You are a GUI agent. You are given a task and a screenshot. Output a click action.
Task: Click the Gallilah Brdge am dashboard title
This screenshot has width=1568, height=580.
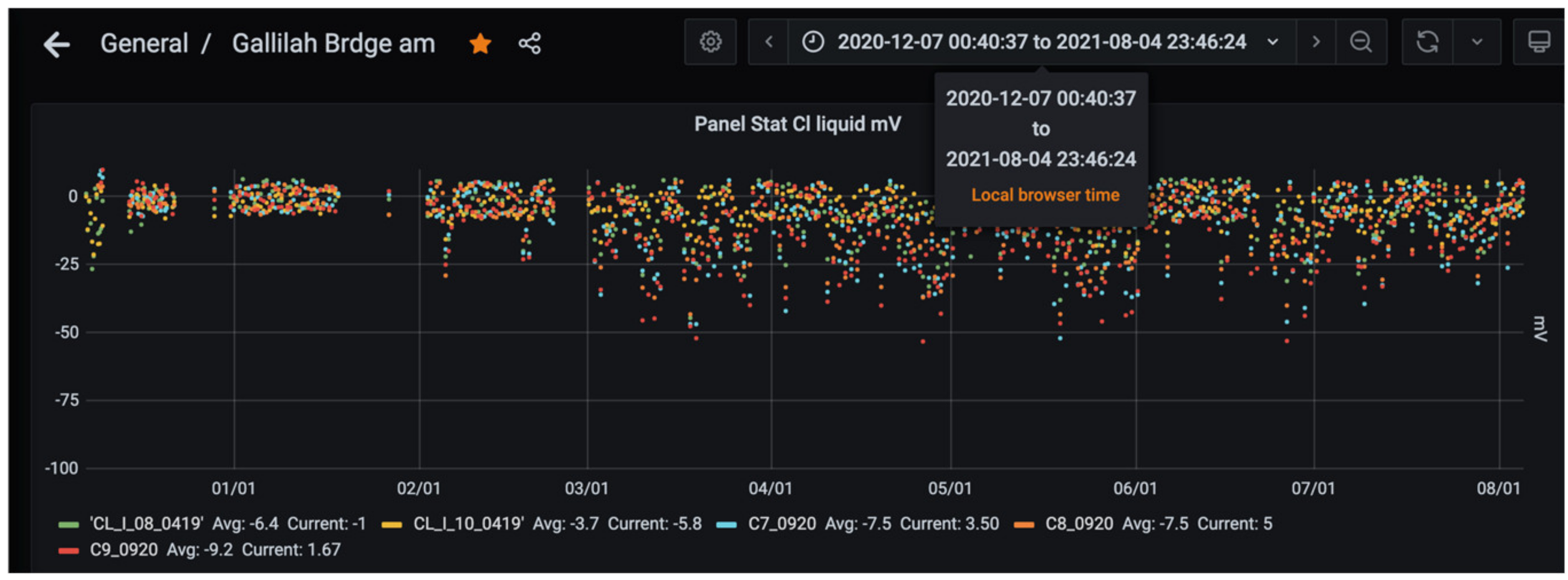point(333,44)
